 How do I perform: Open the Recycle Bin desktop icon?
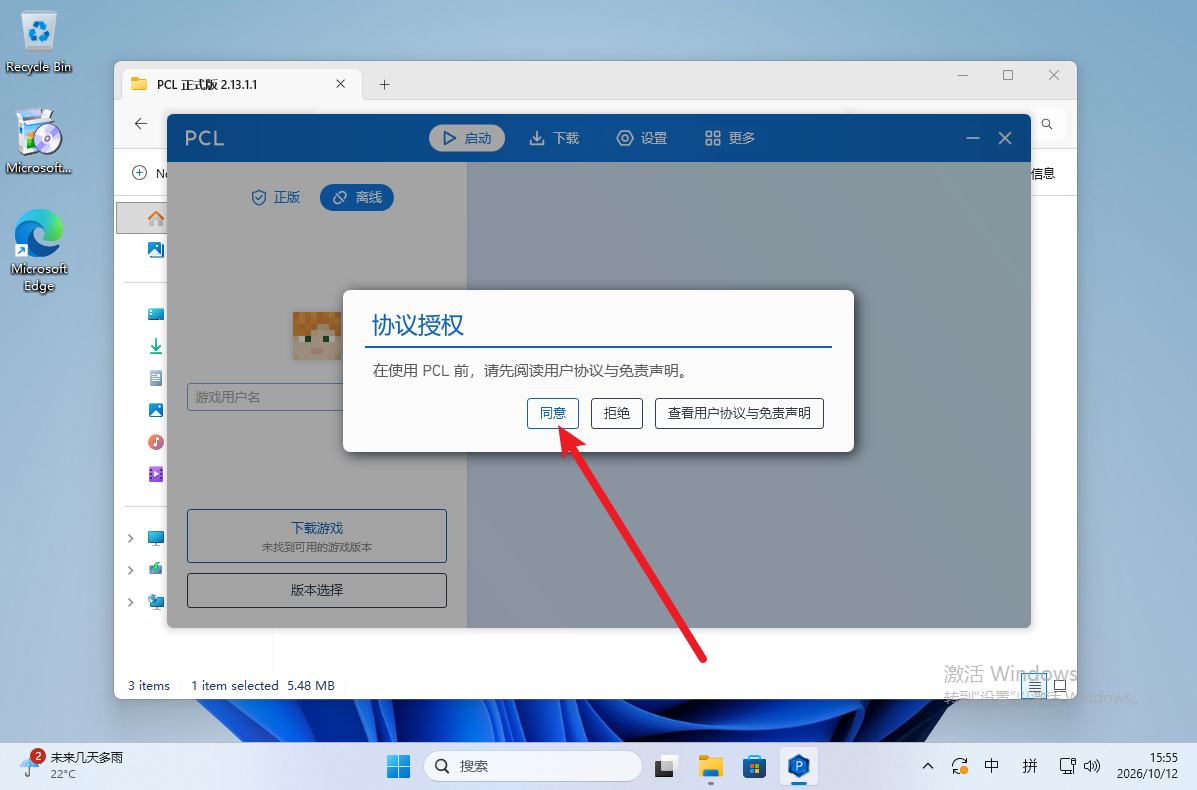pyautogui.click(x=38, y=43)
